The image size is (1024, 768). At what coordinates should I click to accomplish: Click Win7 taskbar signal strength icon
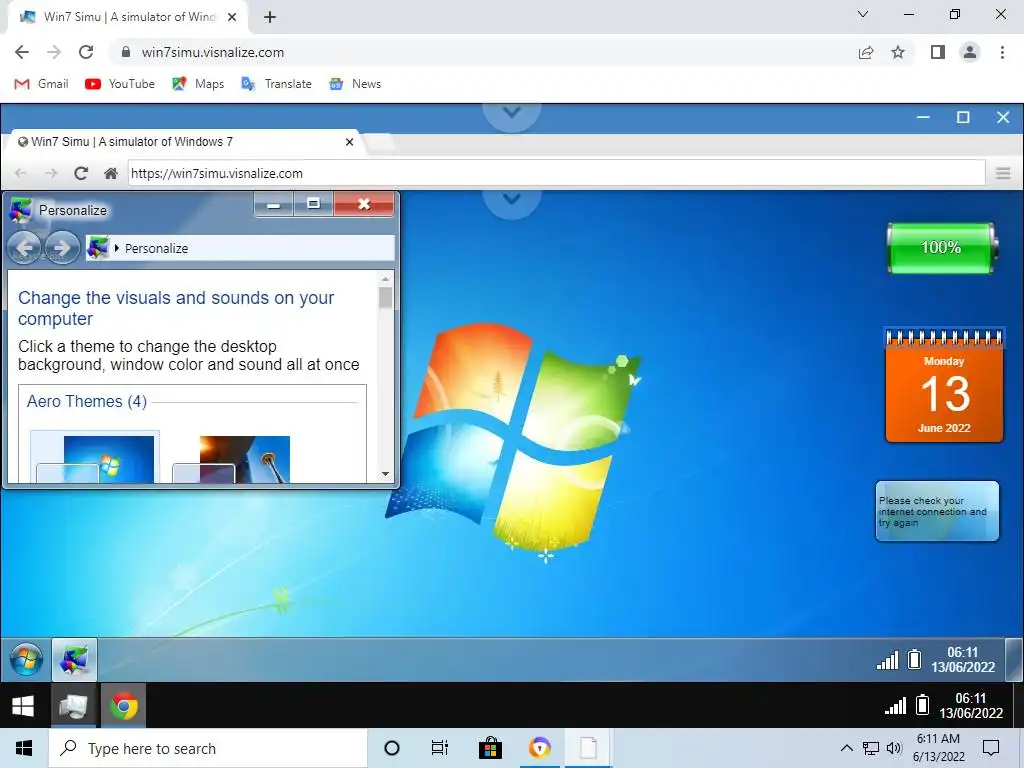888,660
